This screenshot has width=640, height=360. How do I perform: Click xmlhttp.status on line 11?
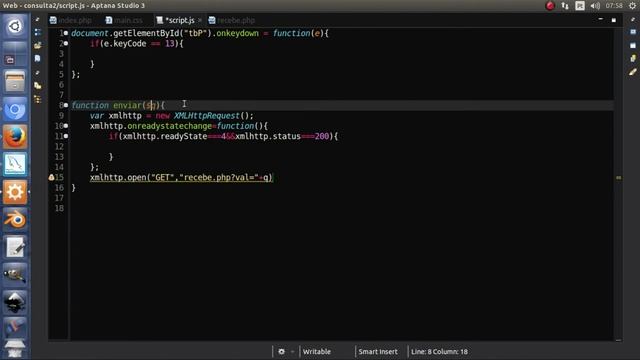(x=268, y=136)
